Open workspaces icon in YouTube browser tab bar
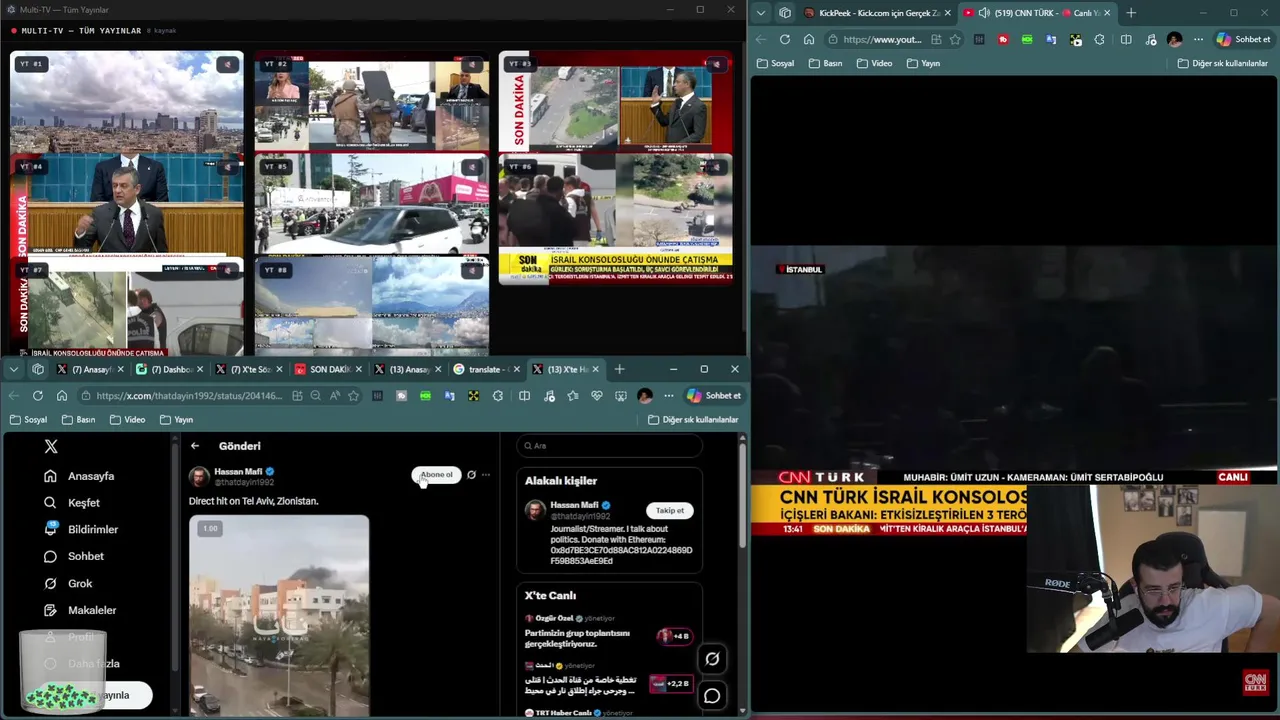The image size is (1280, 720). (x=785, y=13)
